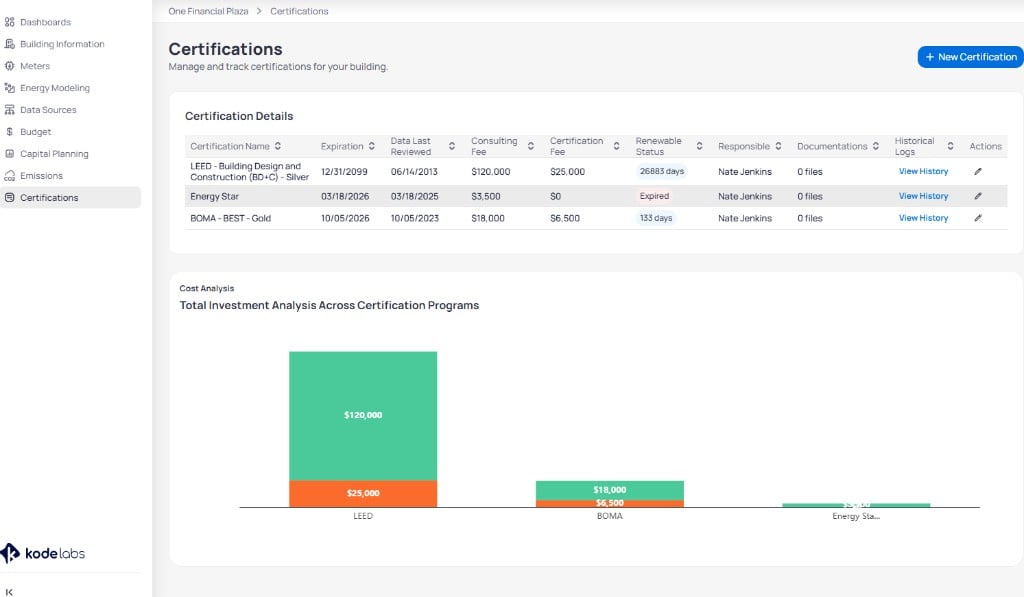
Task: Go to Building Information page
Action: [62, 44]
